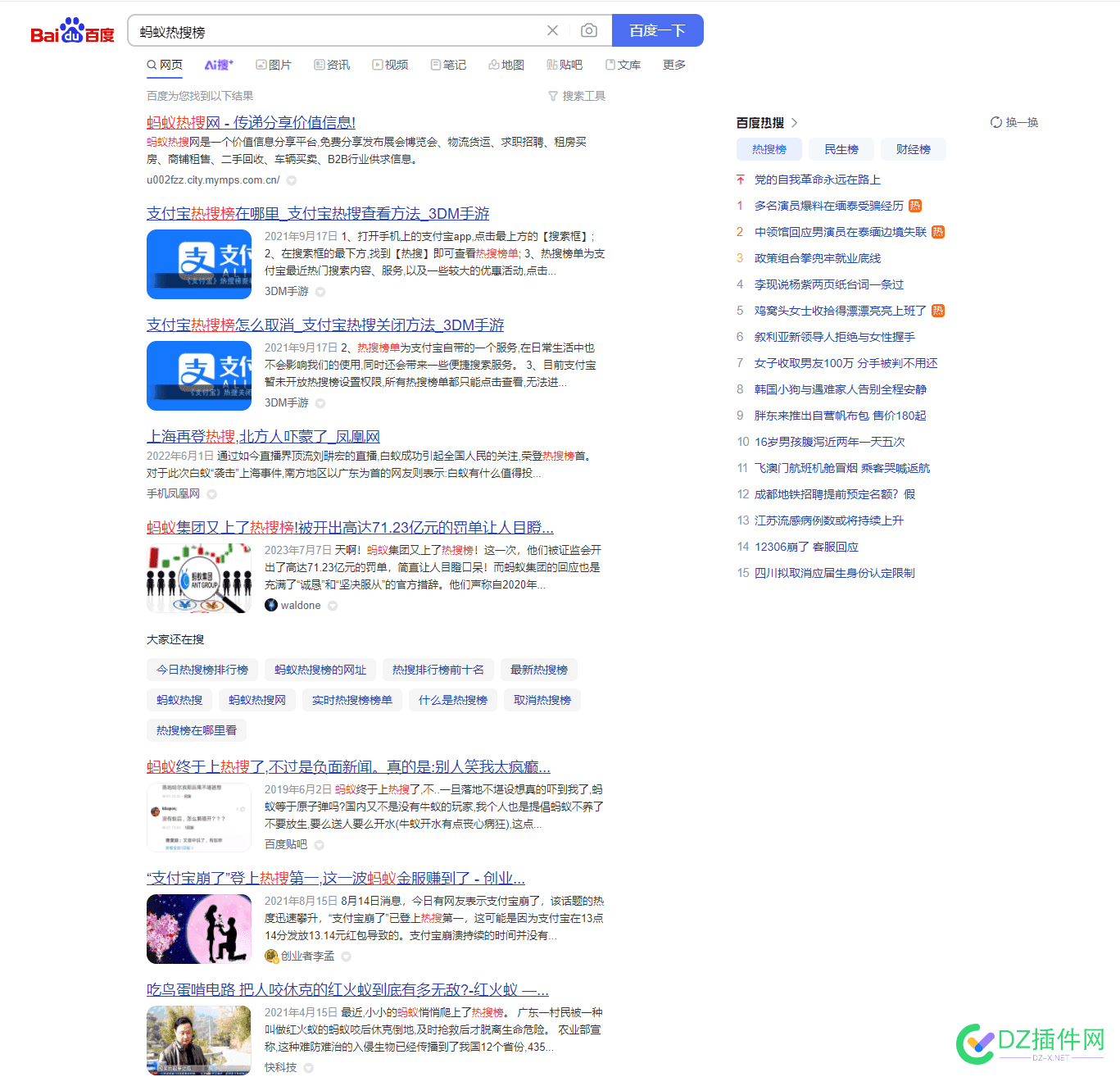
Task: Expand 百度热搜 heading chevron
Action: pos(794,123)
